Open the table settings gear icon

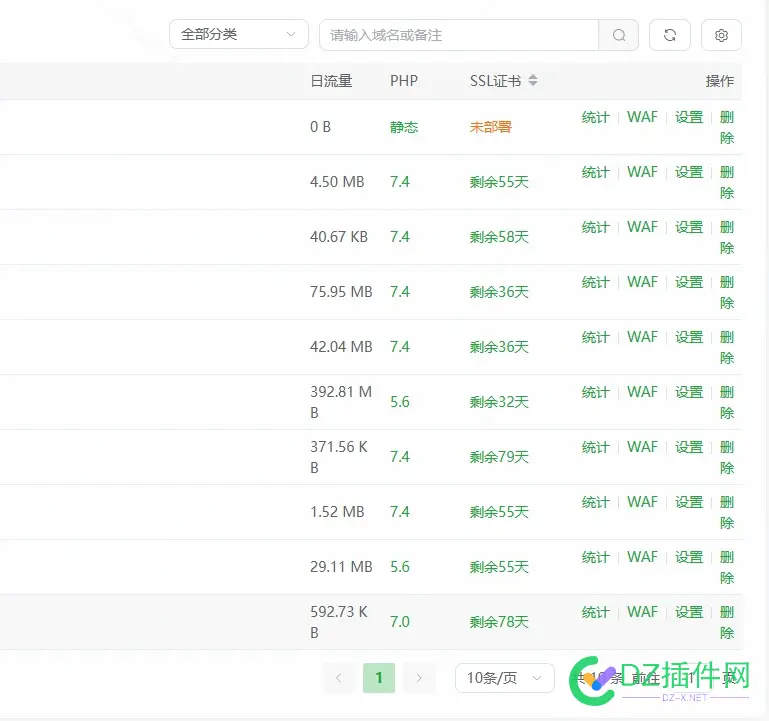[721, 35]
